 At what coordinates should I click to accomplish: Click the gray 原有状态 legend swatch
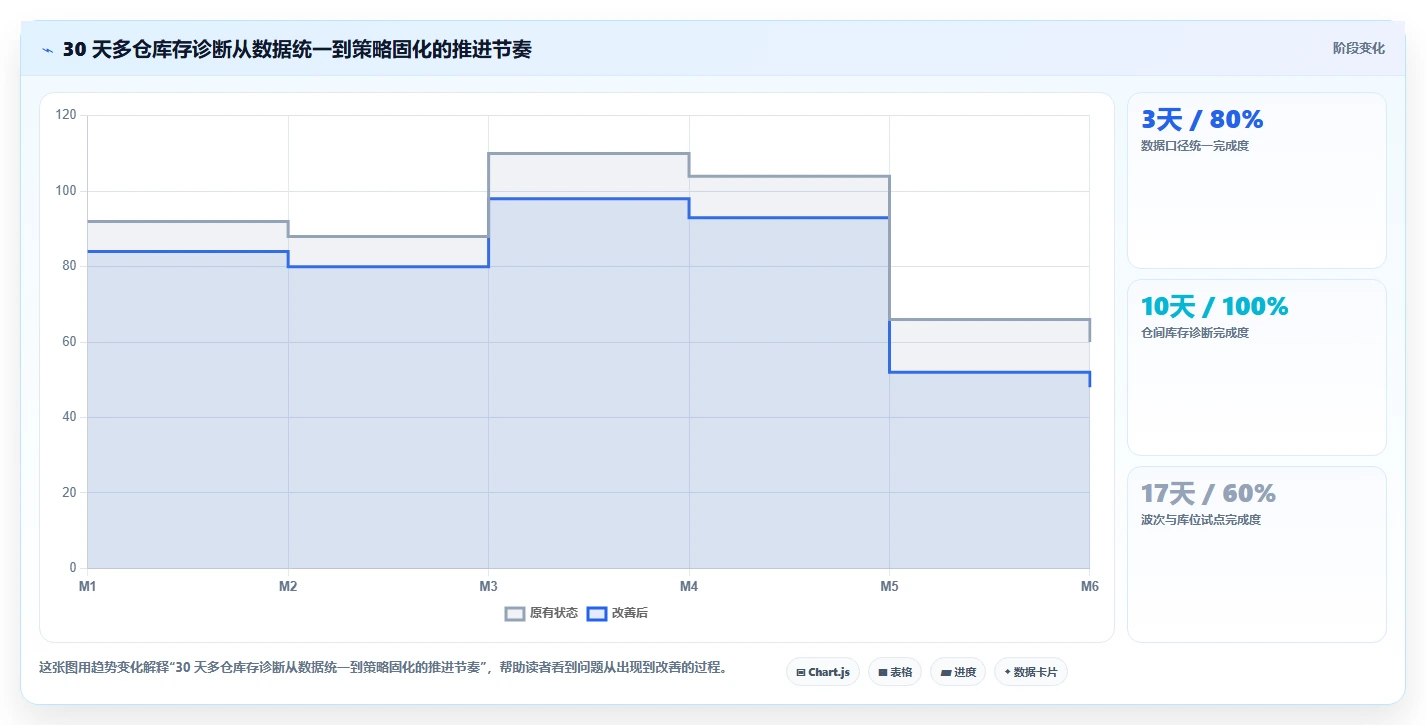[x=515, y=613]
